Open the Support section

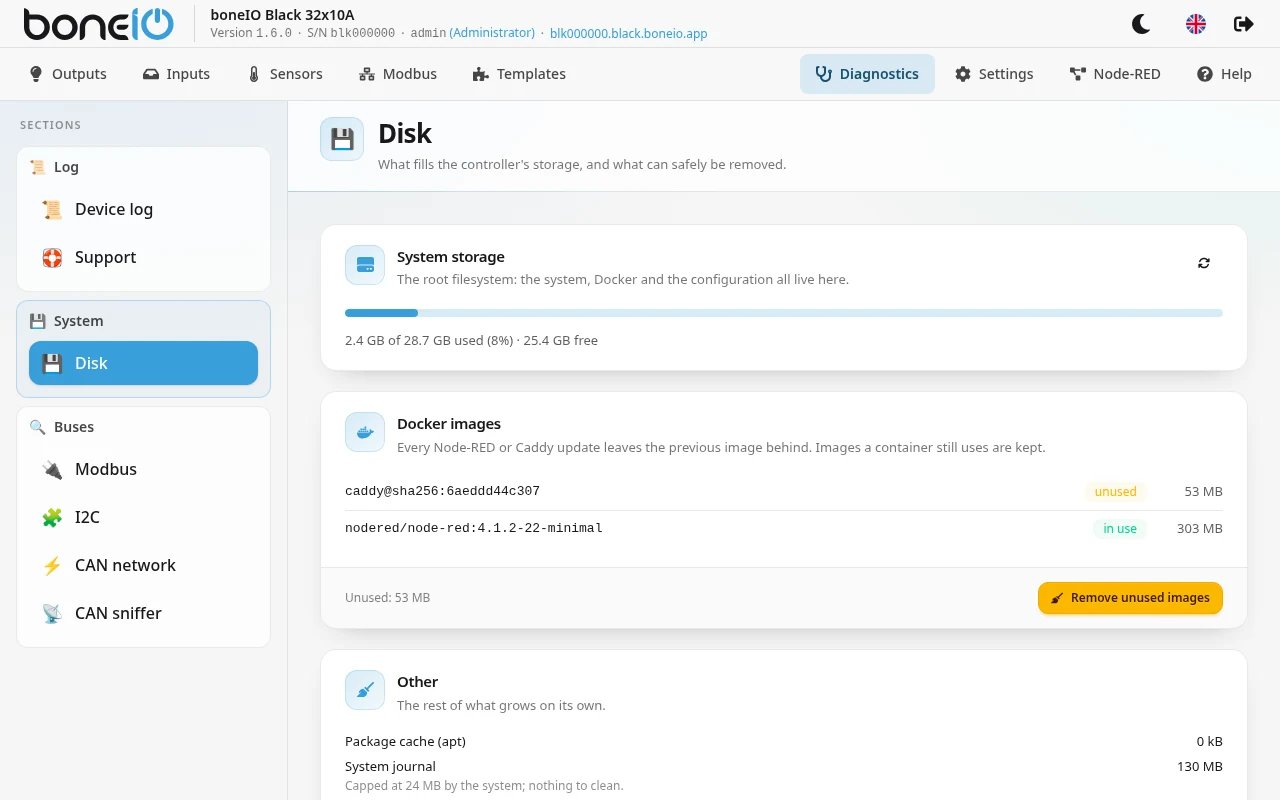[143, 258]
